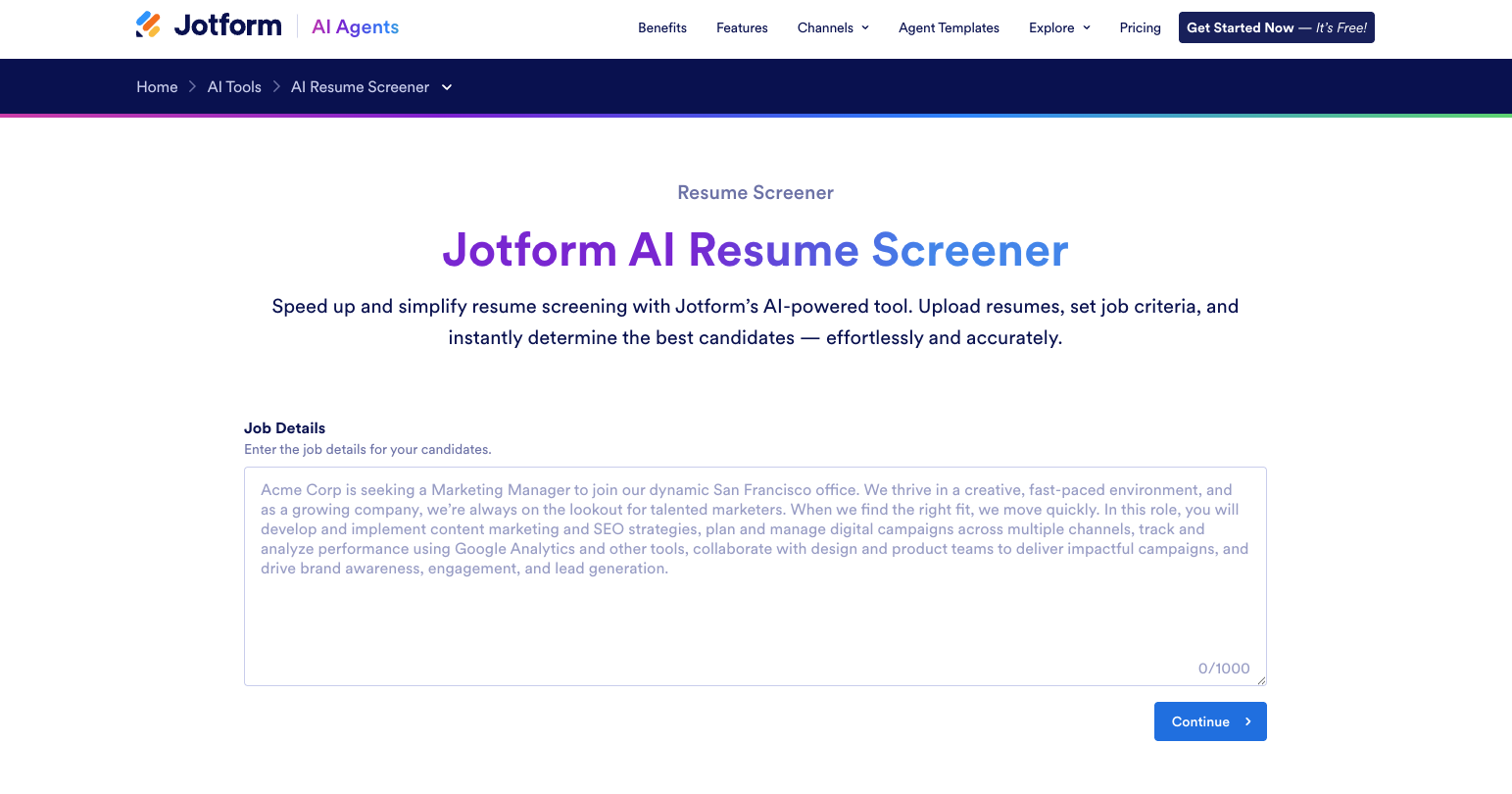
Task: Expand the AI Resume Screener breadcrumb chevron
Action: 447,87
